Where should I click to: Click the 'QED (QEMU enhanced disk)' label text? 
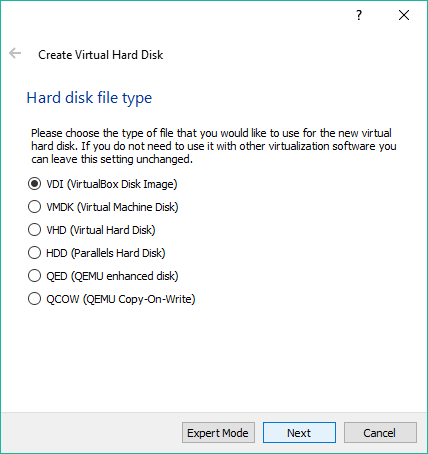[x=112, y=276]
